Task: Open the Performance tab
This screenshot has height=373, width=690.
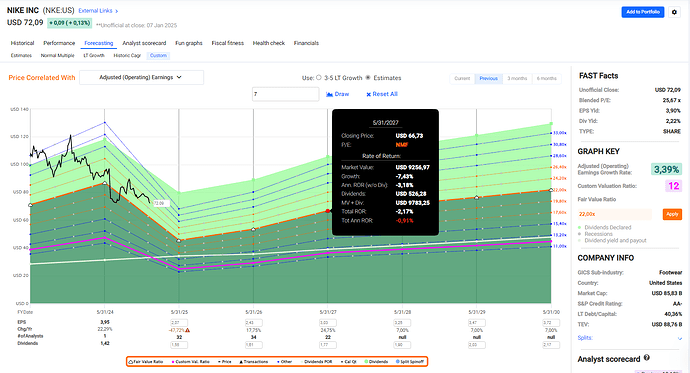Action: coord(59,43)
